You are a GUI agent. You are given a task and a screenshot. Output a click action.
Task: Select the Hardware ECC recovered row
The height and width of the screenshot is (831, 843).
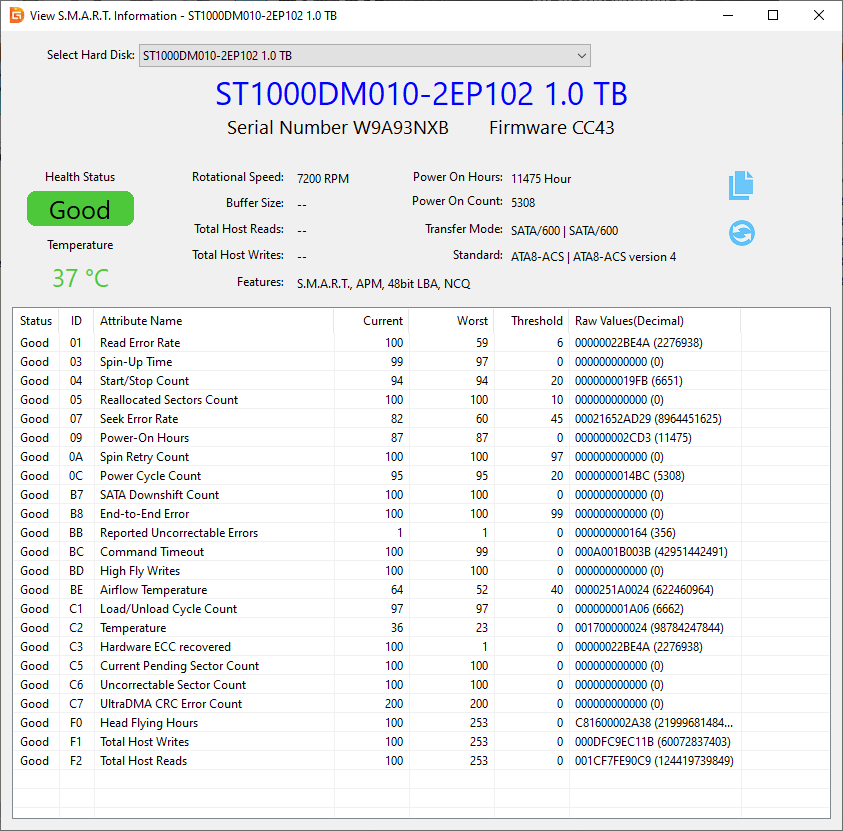click(x=422, y=647)
